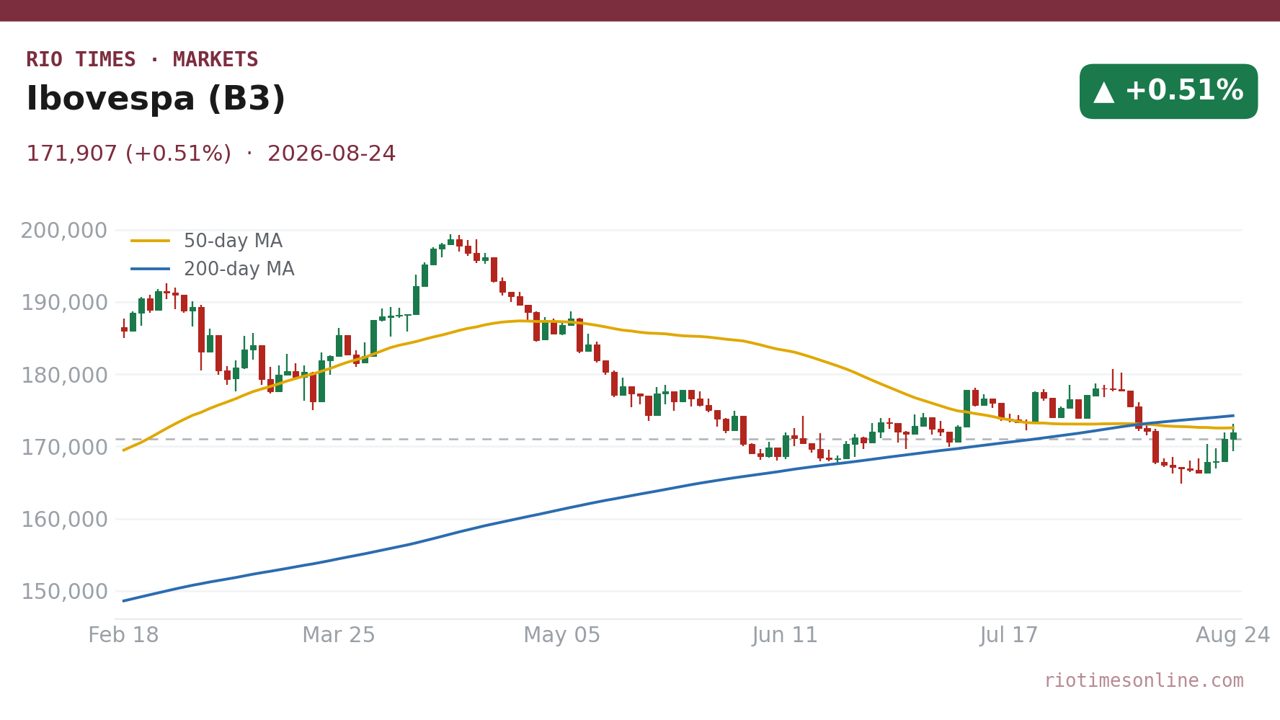
Task: Click the up-triangle icon in the badge
Action: (x=1104, y=92)
